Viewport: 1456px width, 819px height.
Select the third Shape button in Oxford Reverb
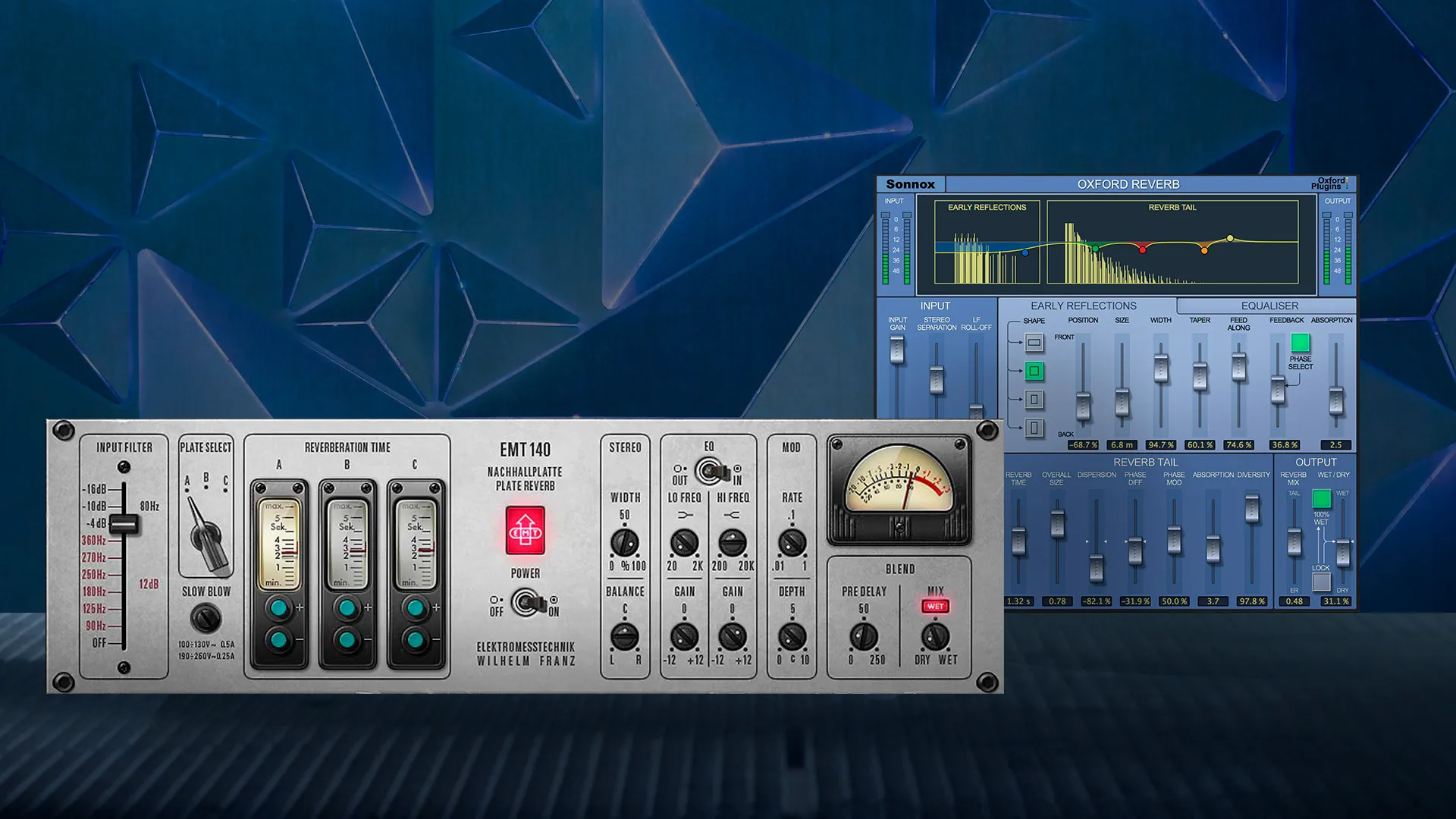(1034, 400)
